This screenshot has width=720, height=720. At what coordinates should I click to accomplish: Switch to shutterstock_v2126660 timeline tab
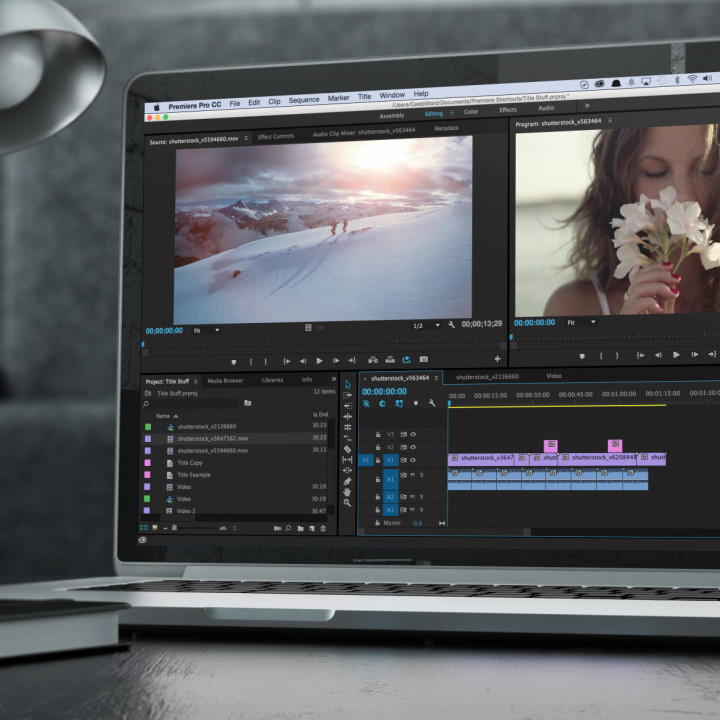point(487,377)
